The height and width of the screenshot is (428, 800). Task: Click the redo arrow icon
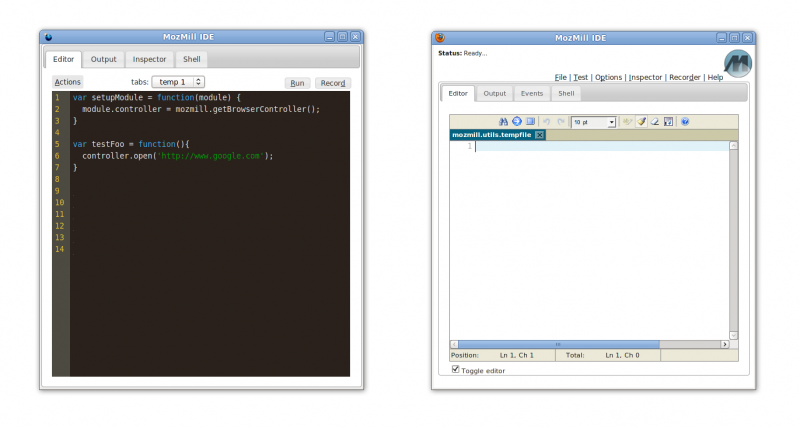click(561, 121)
